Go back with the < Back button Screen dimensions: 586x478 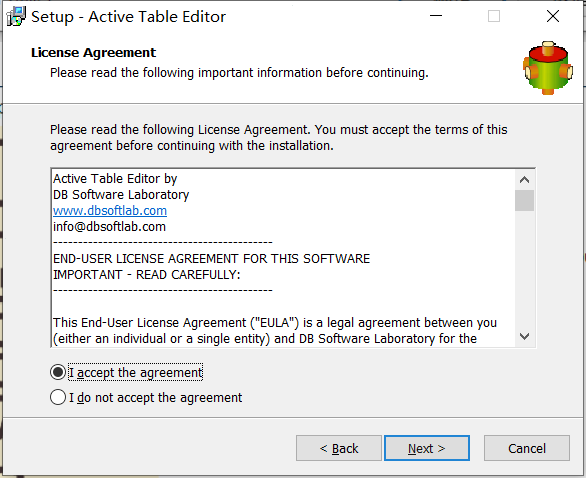click(x=339, y=448)
